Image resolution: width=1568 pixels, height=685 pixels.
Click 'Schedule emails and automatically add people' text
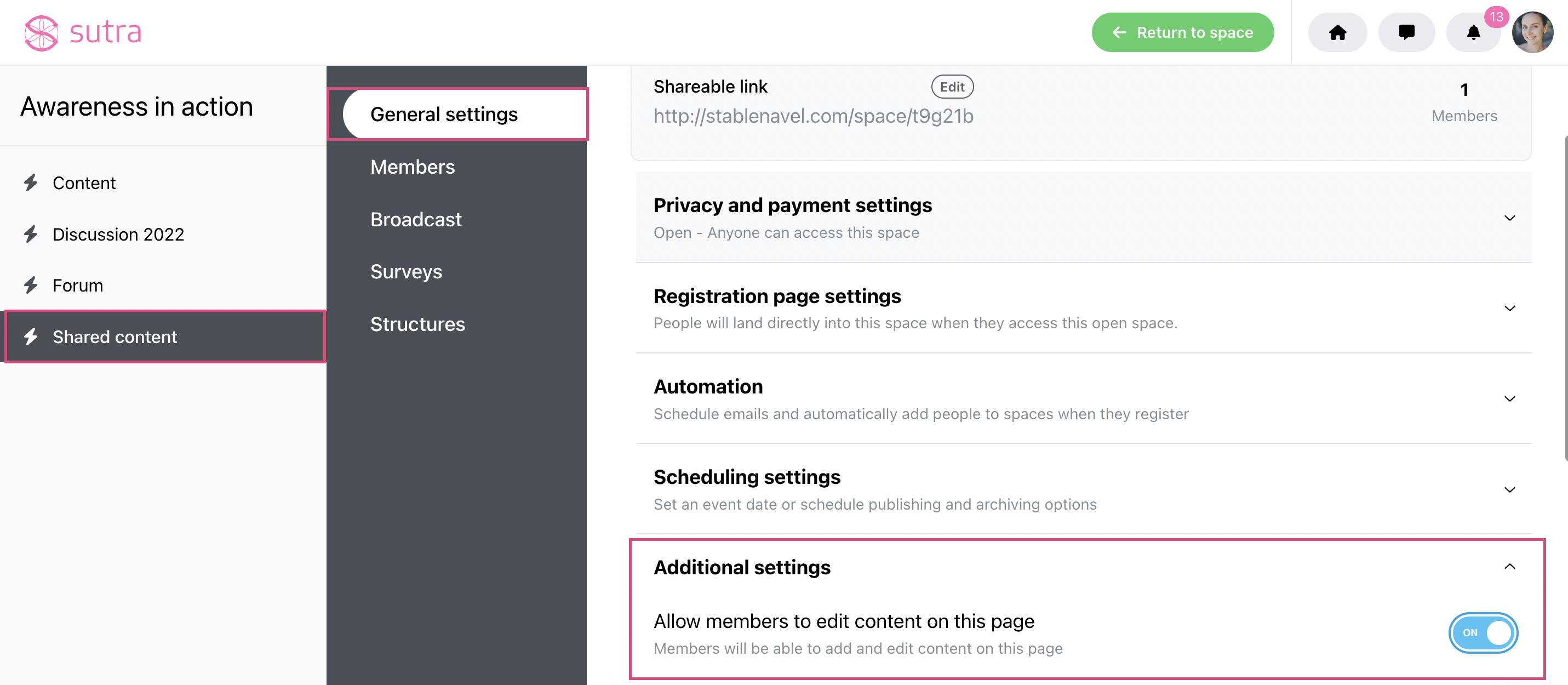pyautogui.click(x=920, y=414)
